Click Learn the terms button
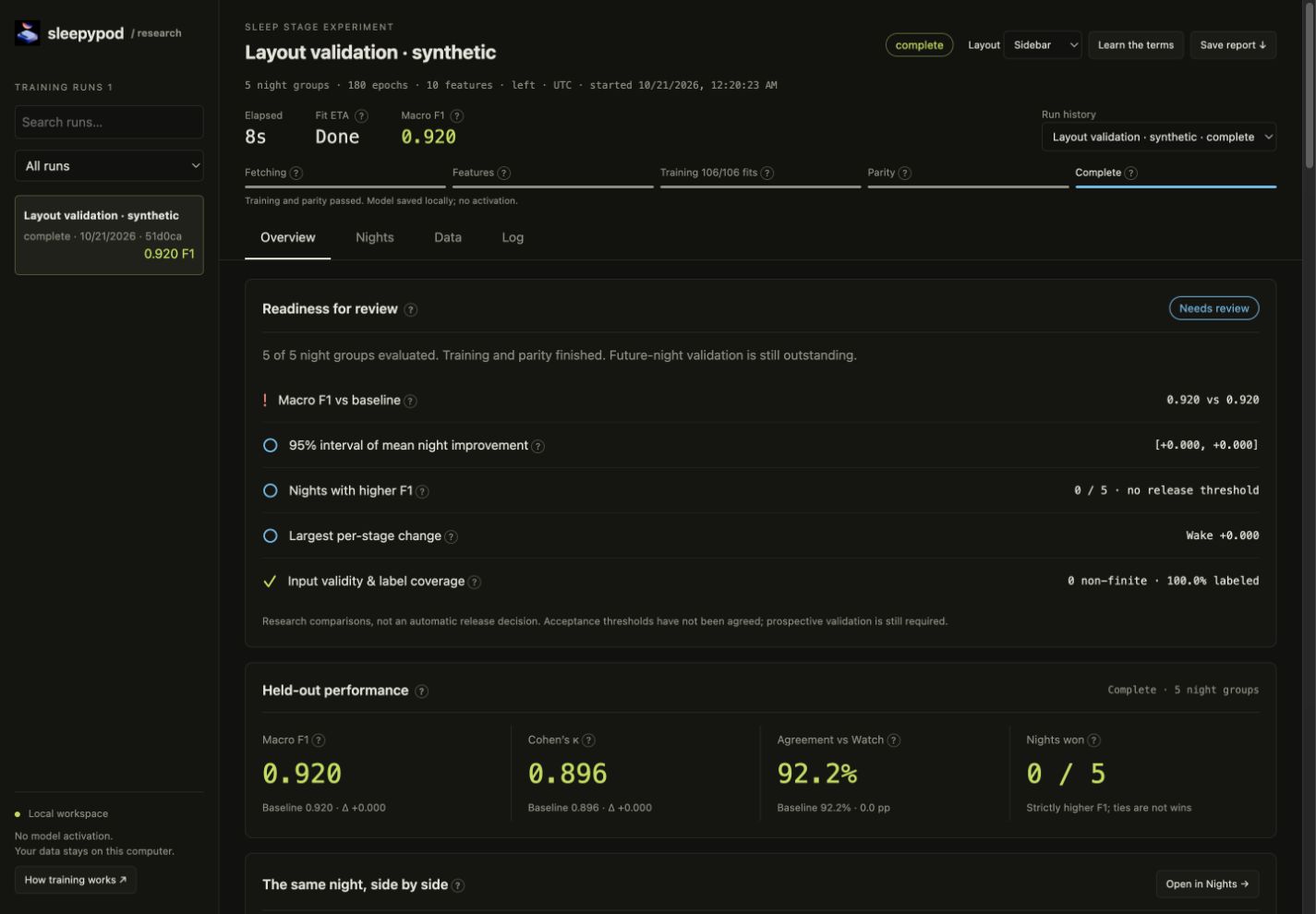The image size is (1316, 914). pos(1135,44)
